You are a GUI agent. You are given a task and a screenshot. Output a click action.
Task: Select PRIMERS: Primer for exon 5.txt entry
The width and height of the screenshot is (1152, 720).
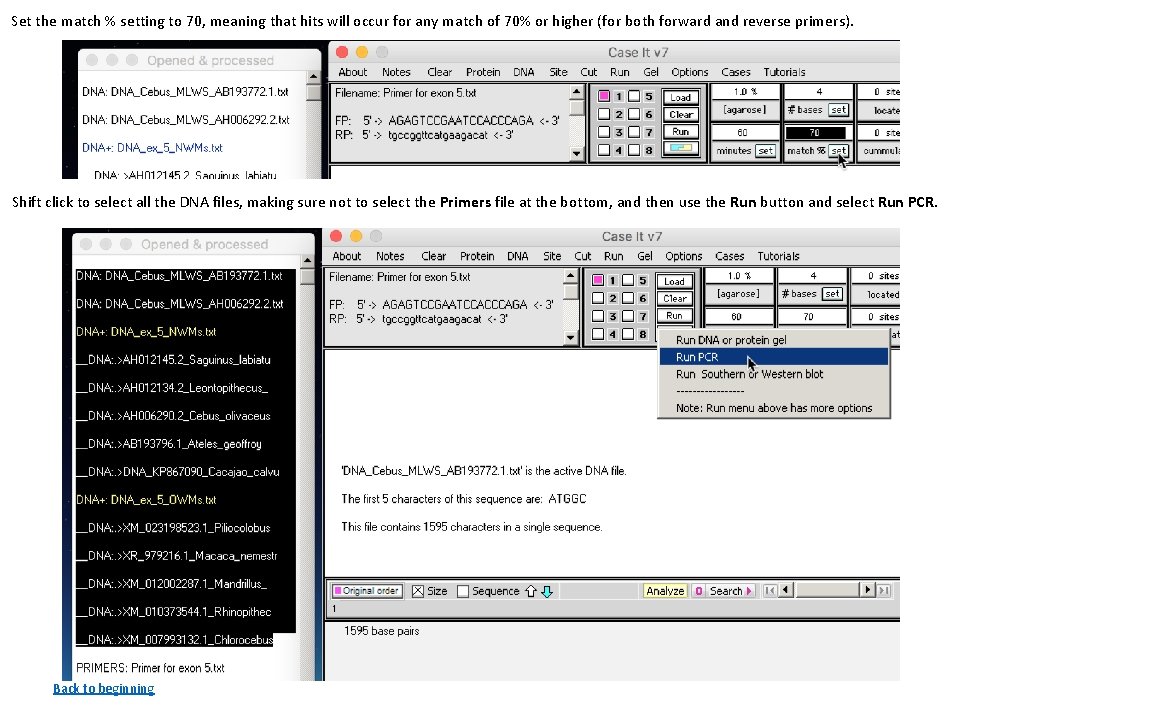150,668
